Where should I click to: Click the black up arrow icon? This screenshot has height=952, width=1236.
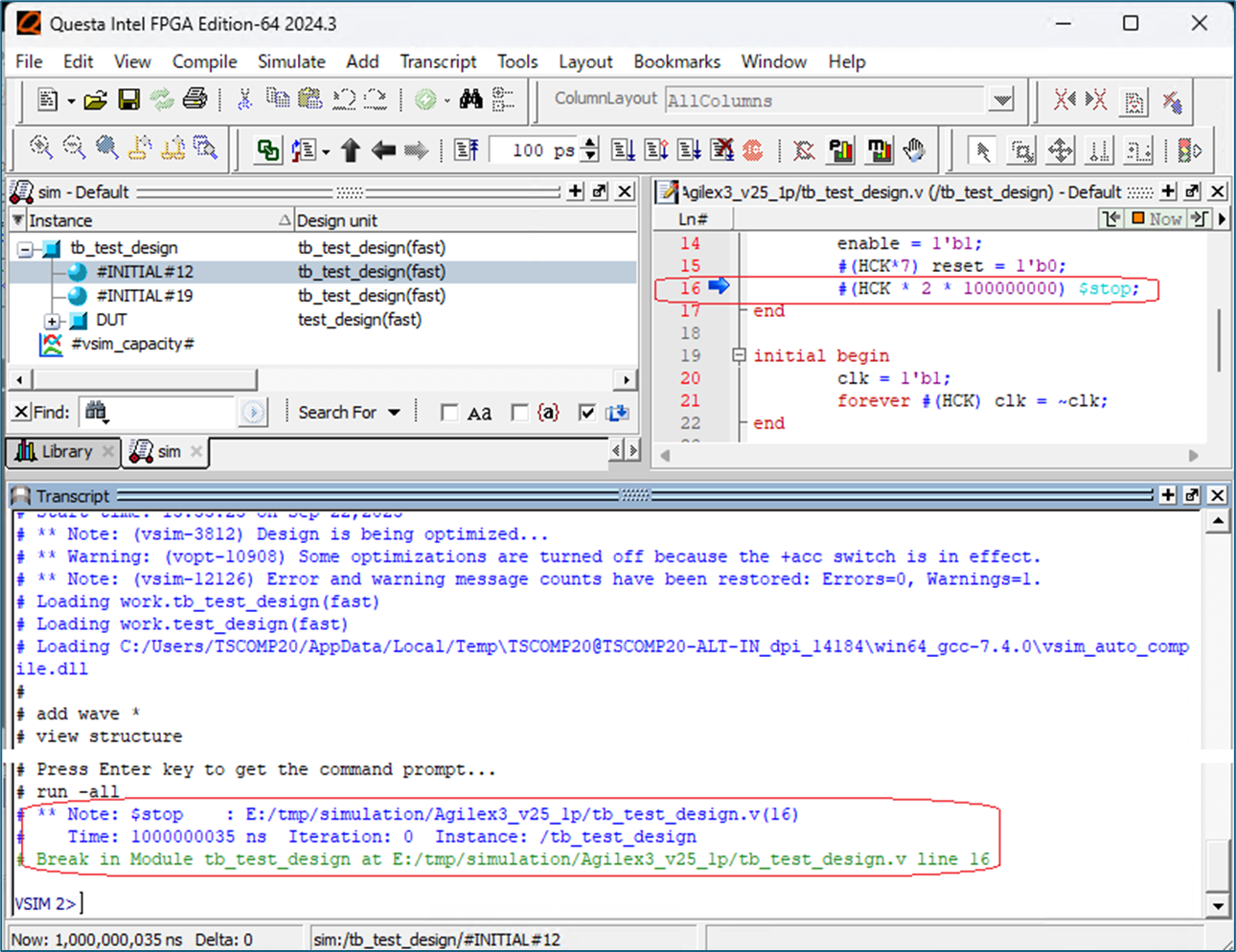(x=351, y=150)
